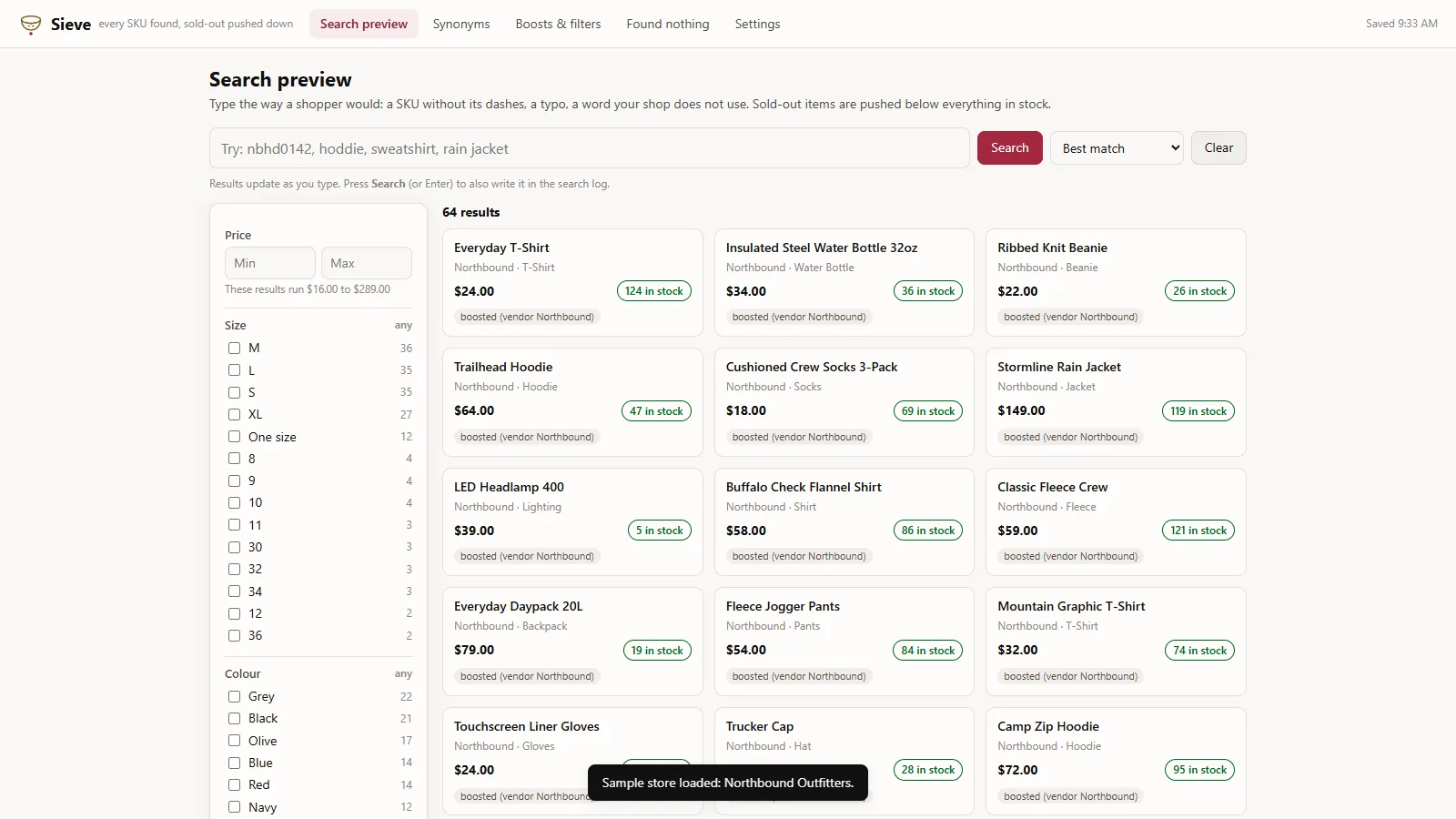
Task: Enable the Olive colour filter
Action: coord(234,741)
